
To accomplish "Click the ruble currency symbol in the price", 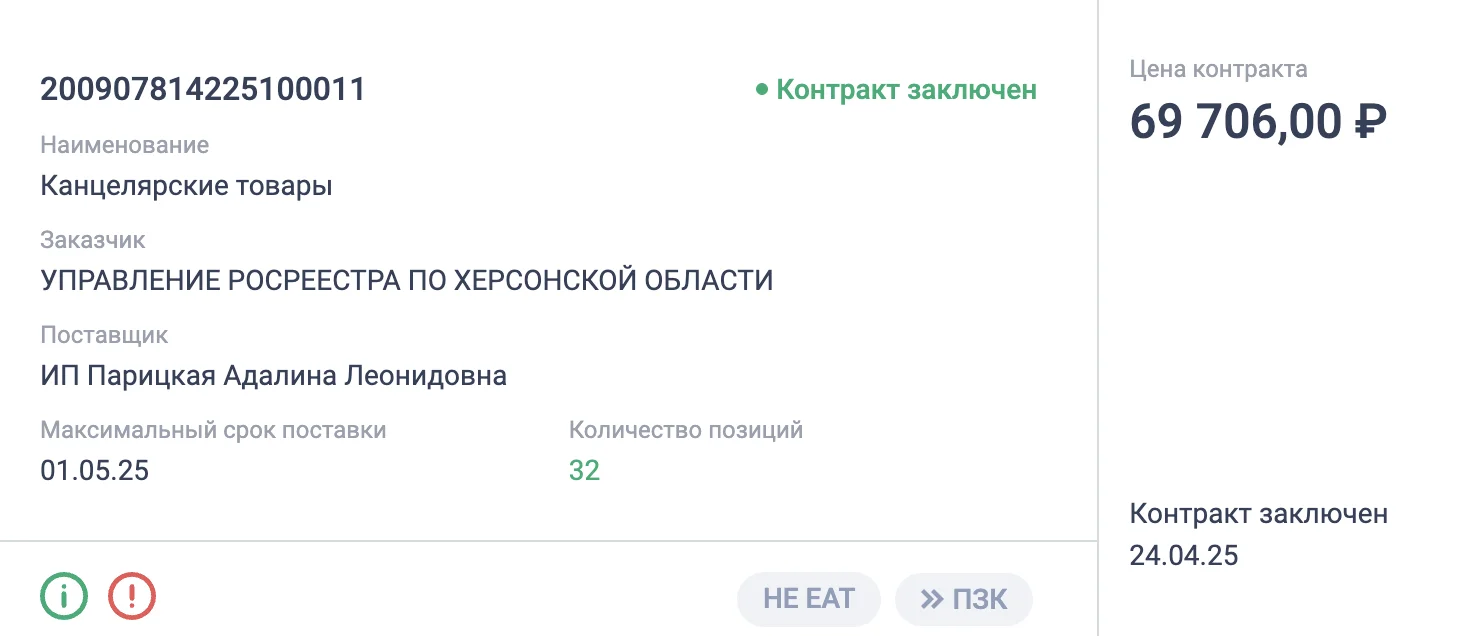I will pyautogui.click(x=1369, y=122).
